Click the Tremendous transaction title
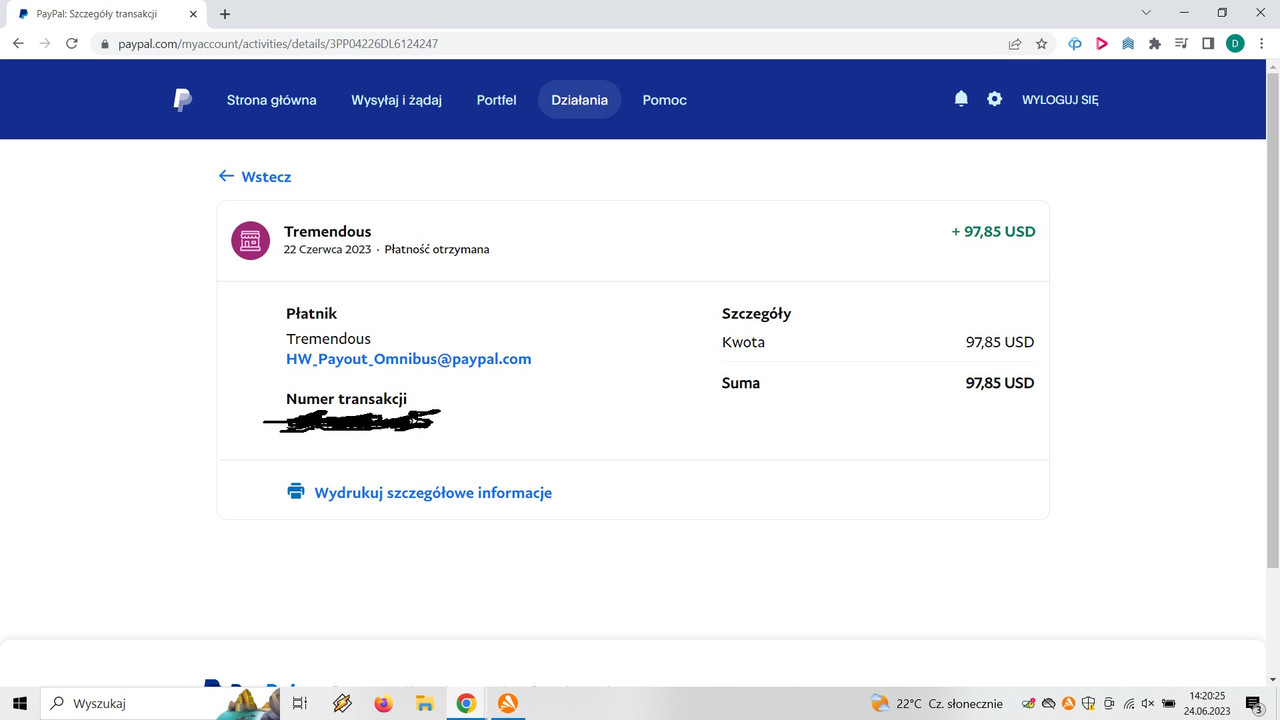 pos(328,232)
